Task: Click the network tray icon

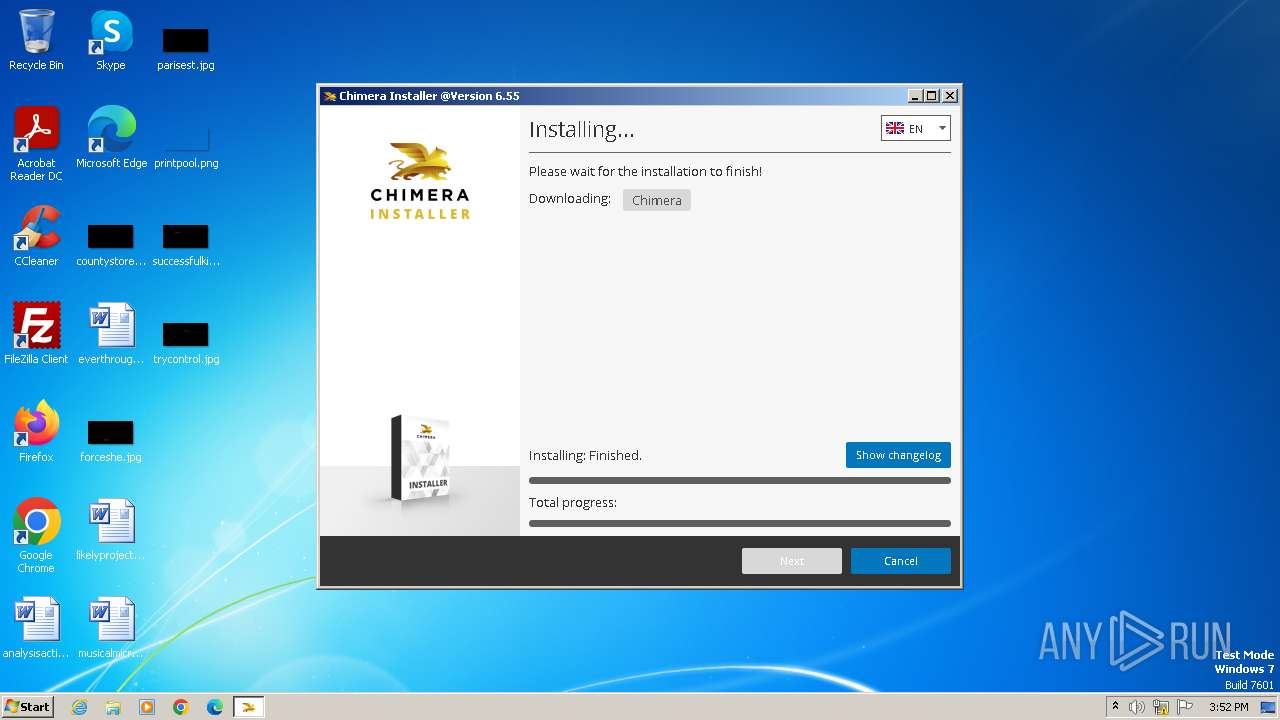Action: click(1161, 707)
